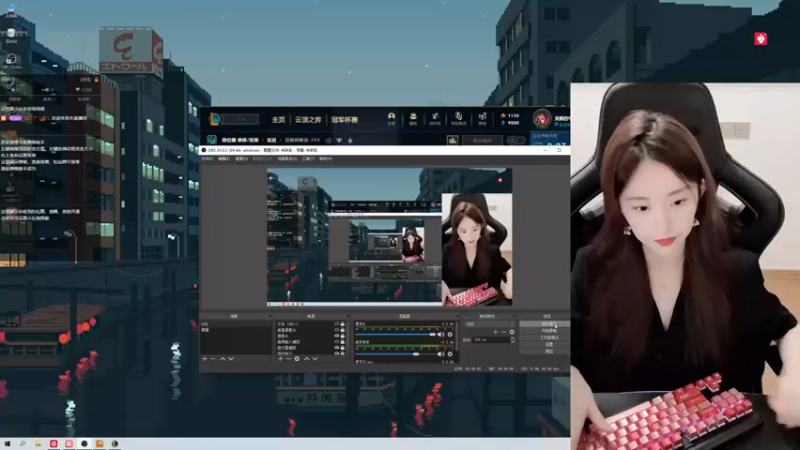Flip the toggle switch in League lobby bar

[516, 140]
